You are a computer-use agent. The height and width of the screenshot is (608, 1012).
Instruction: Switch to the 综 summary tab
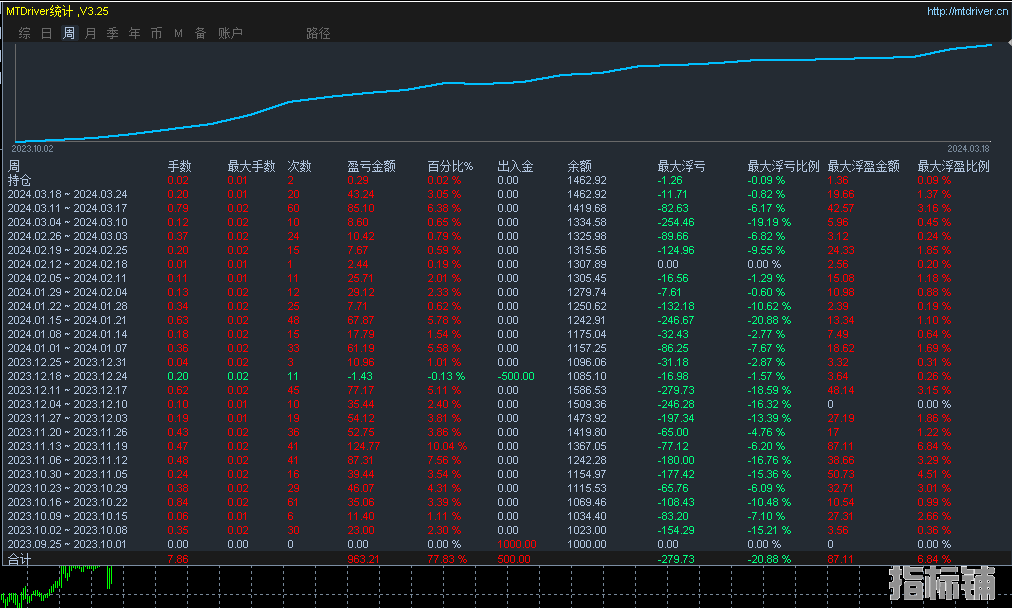click(24, 33)
